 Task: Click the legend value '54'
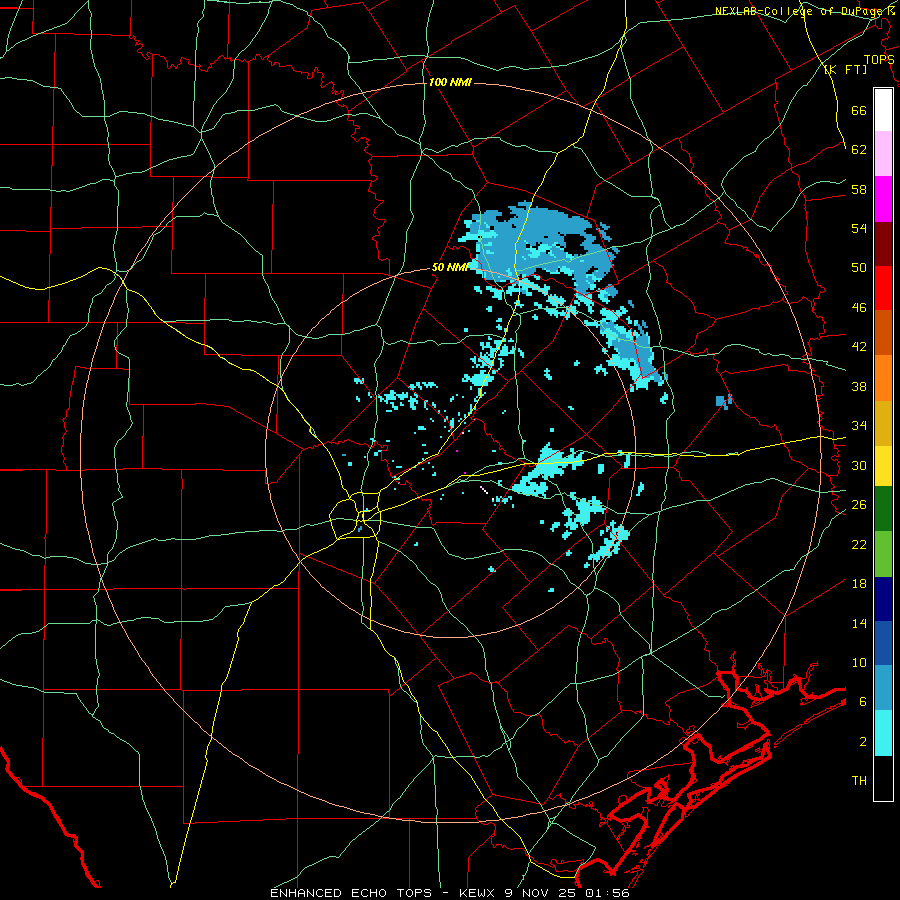point(859,228)
